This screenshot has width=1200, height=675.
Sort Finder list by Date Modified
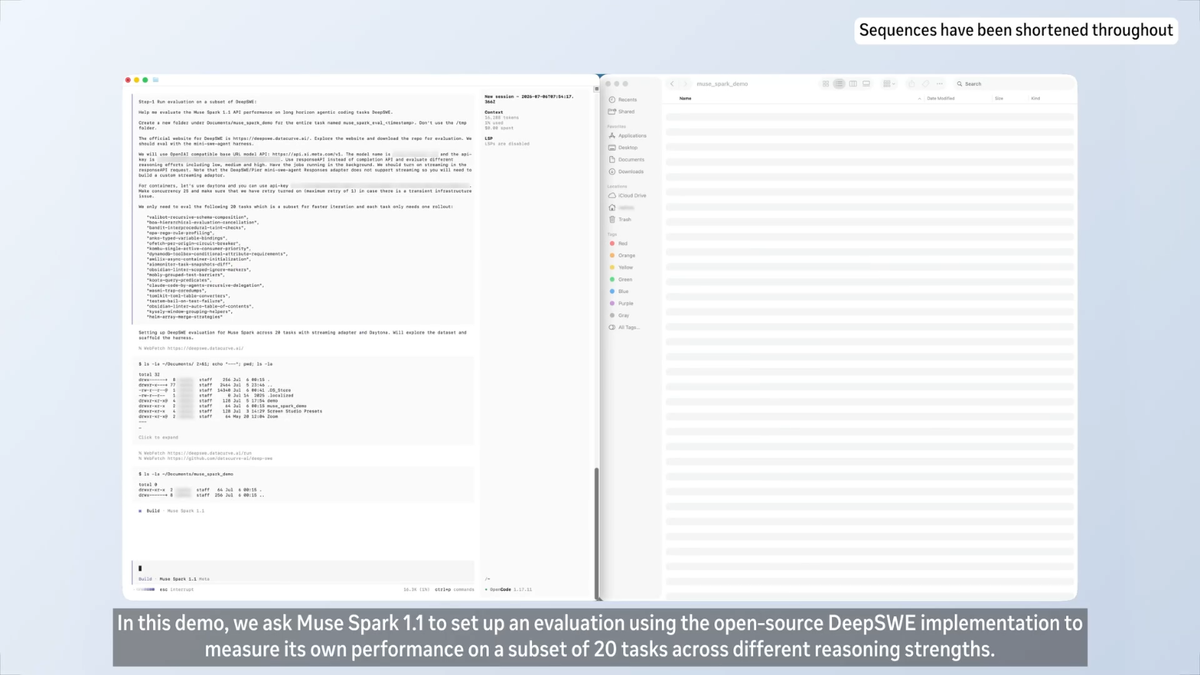(x=941, y=98)
